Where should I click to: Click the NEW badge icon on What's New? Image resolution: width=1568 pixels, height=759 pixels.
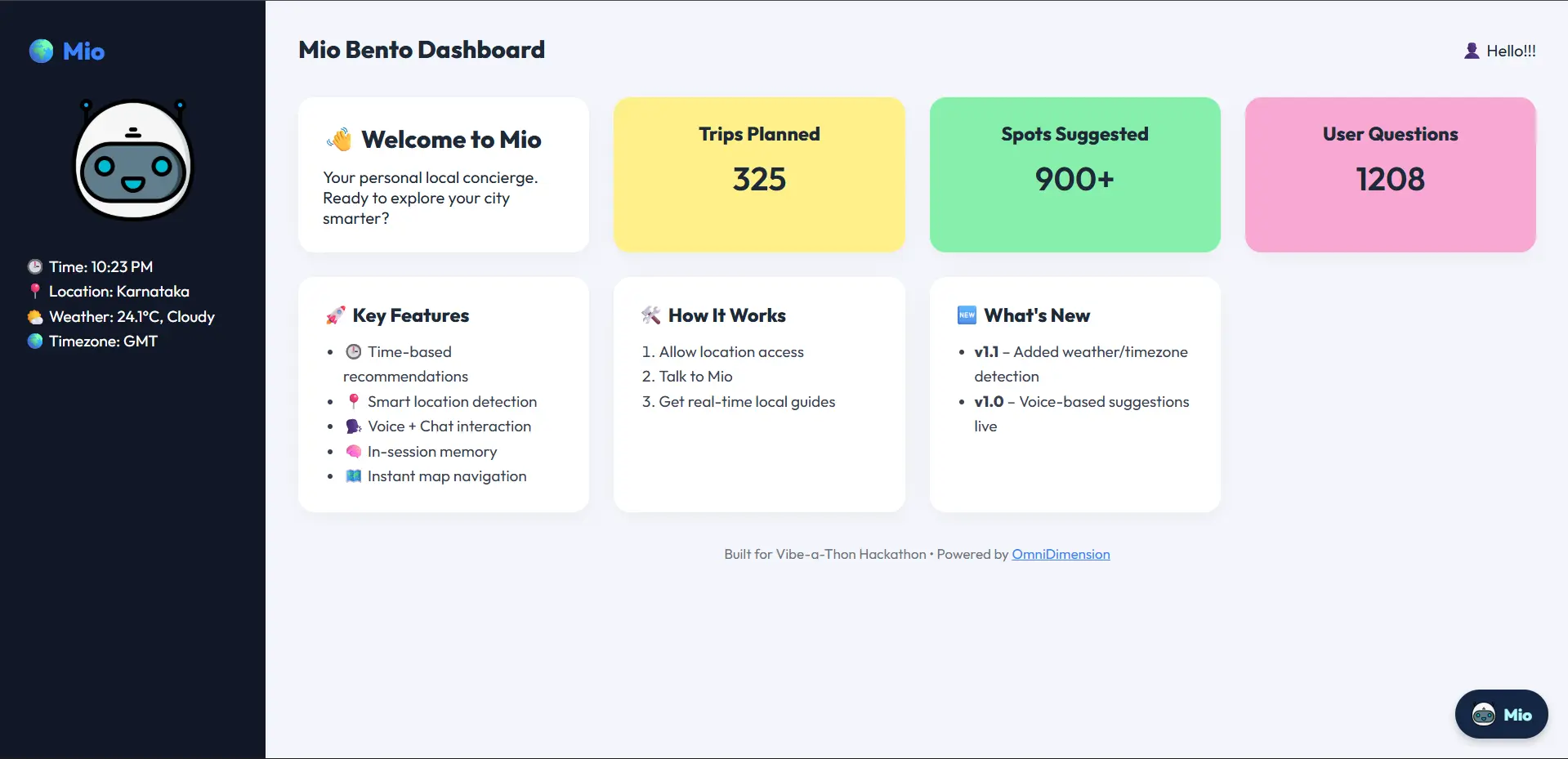point(967,315)
